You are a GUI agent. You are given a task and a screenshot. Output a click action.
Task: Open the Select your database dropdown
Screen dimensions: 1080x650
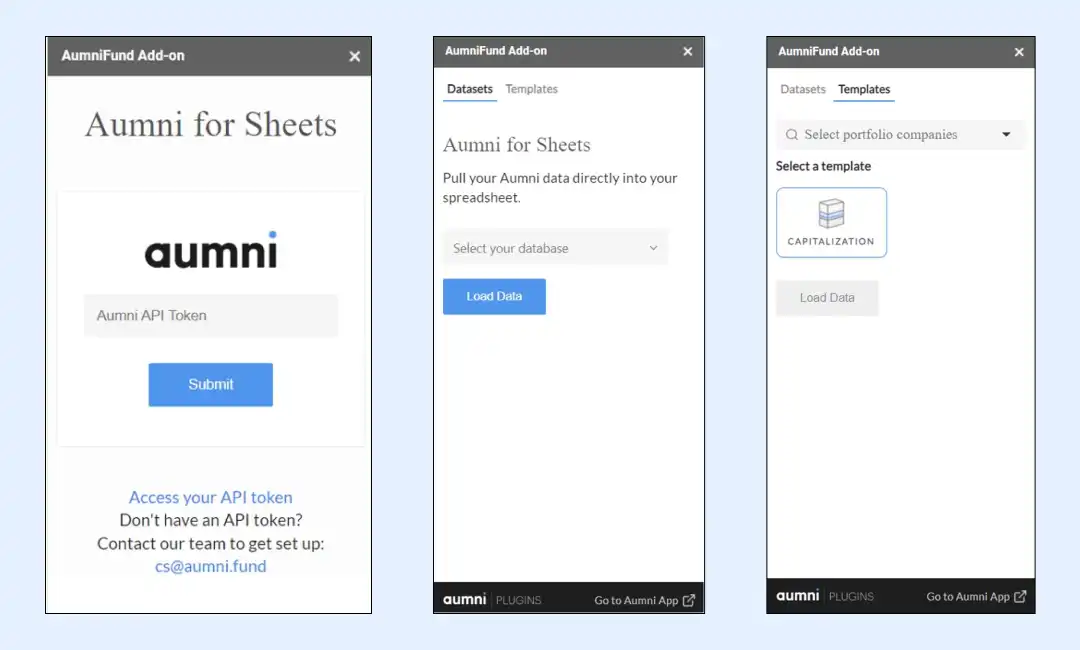[x=555, y=248]
